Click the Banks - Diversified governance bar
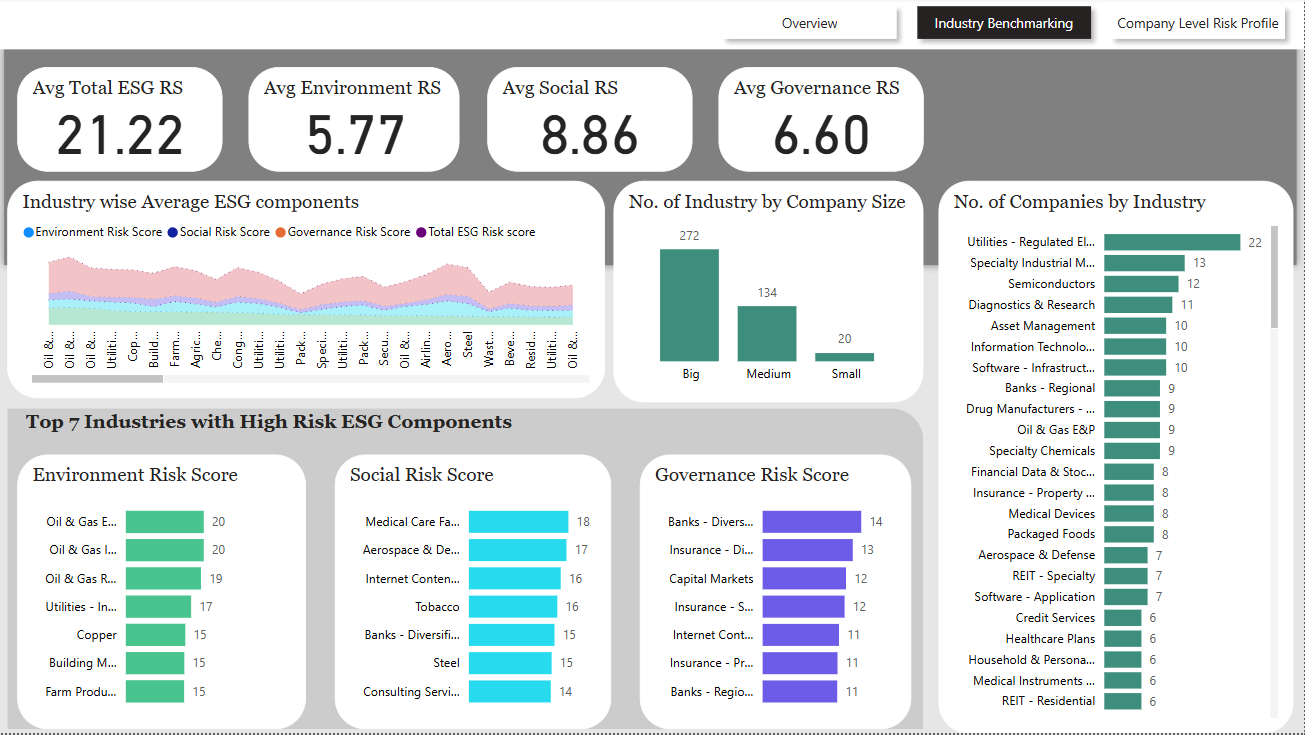Screen dimensions: 1305x735 [x=810, y=521]
